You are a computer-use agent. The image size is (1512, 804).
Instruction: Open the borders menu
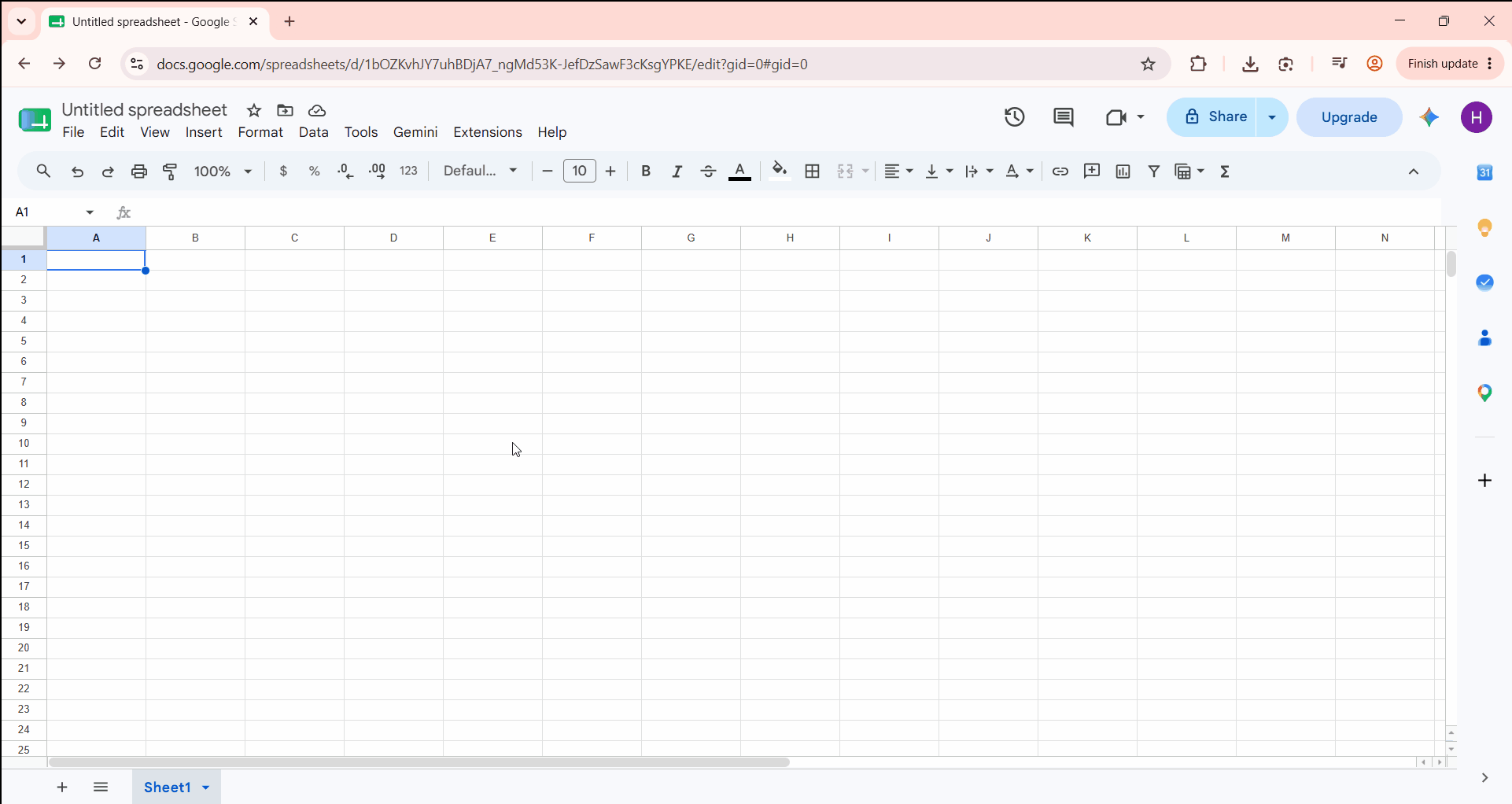tap(813, 171)
